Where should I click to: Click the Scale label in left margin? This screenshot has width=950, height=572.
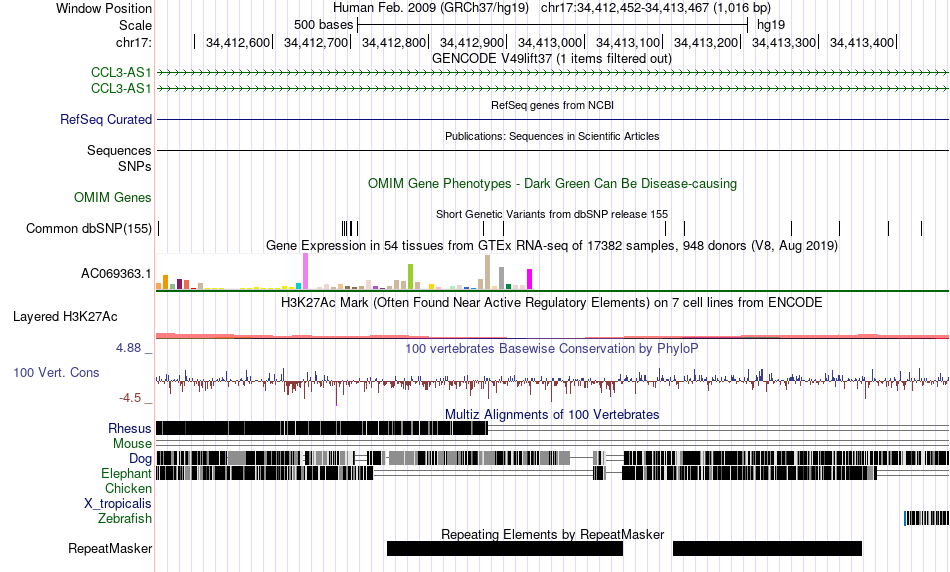coord(135,25)
